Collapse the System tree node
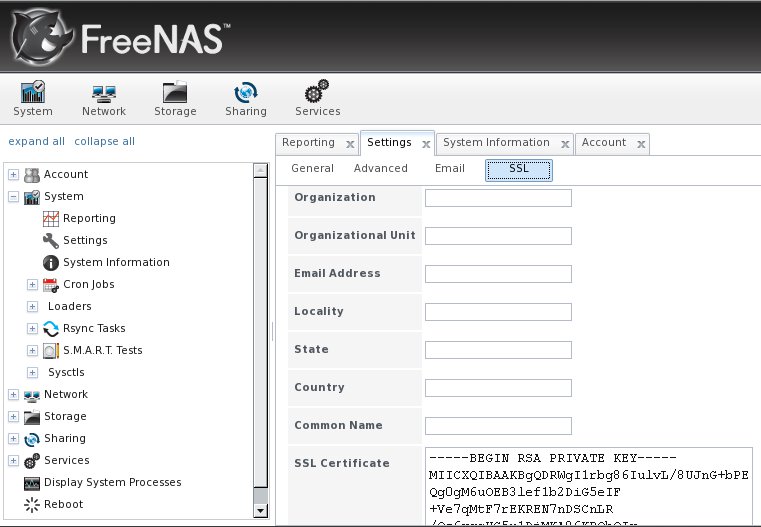This screenshot has height=527, width=761. pos(14,197)
